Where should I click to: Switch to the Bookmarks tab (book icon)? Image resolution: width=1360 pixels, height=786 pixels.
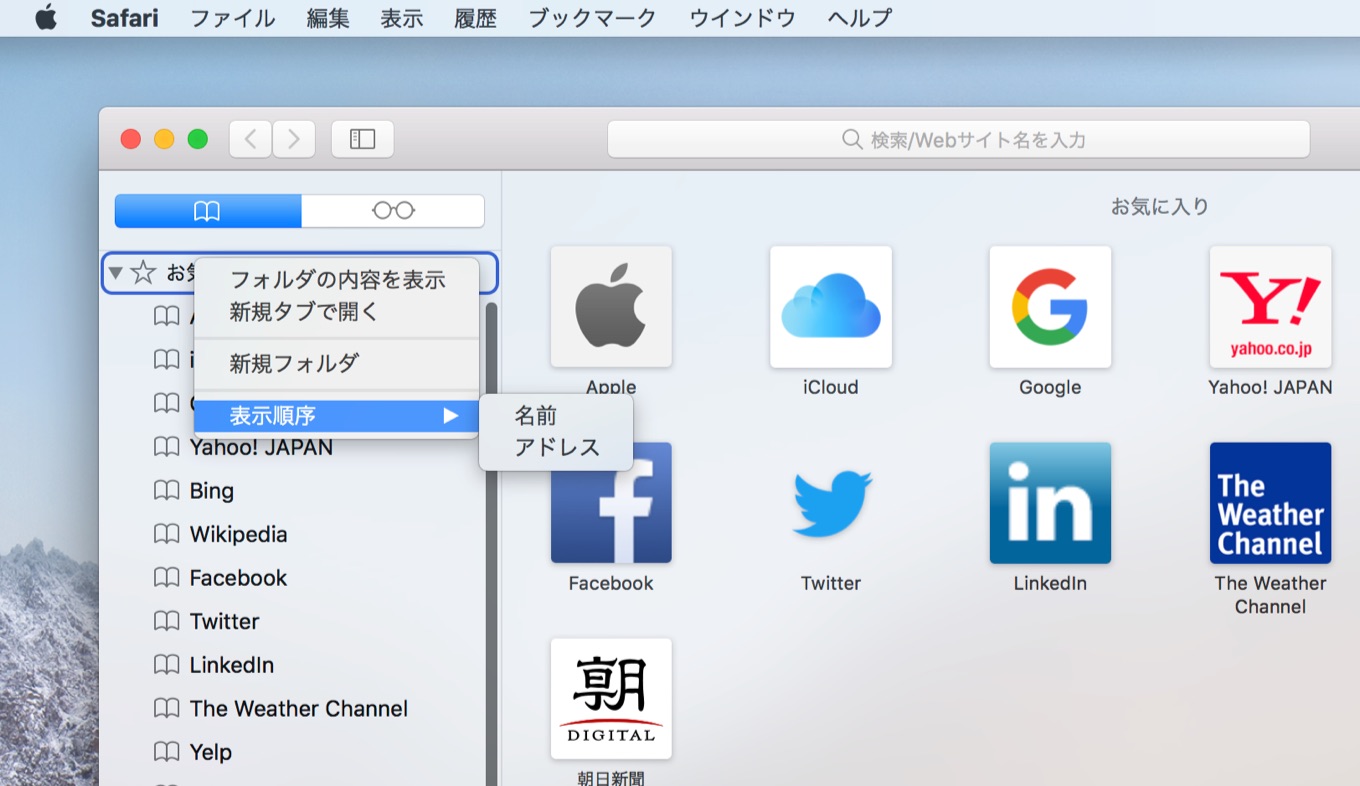click(x=208, y=211)
